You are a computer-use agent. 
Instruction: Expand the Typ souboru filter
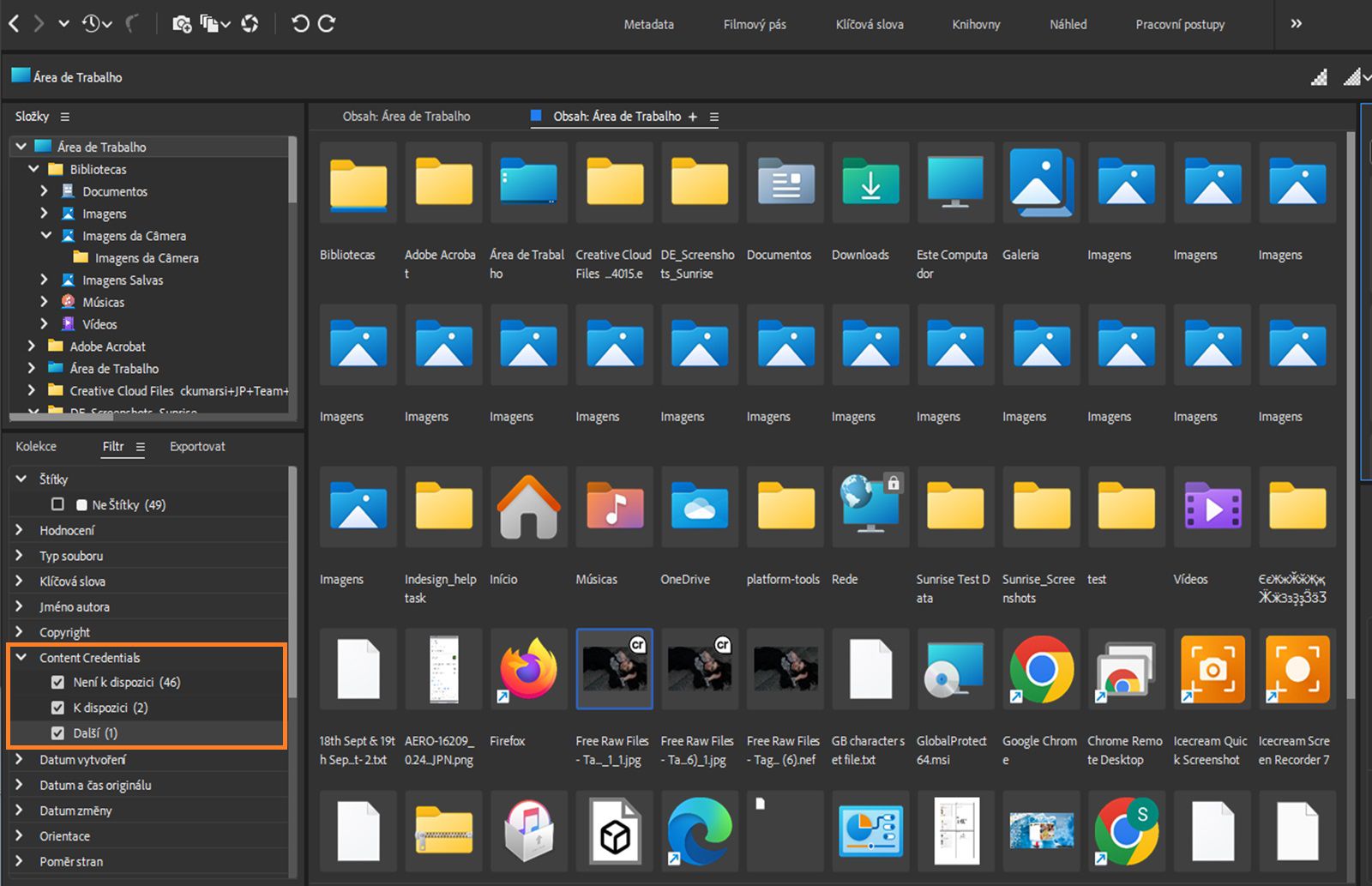tap(21, 556)
